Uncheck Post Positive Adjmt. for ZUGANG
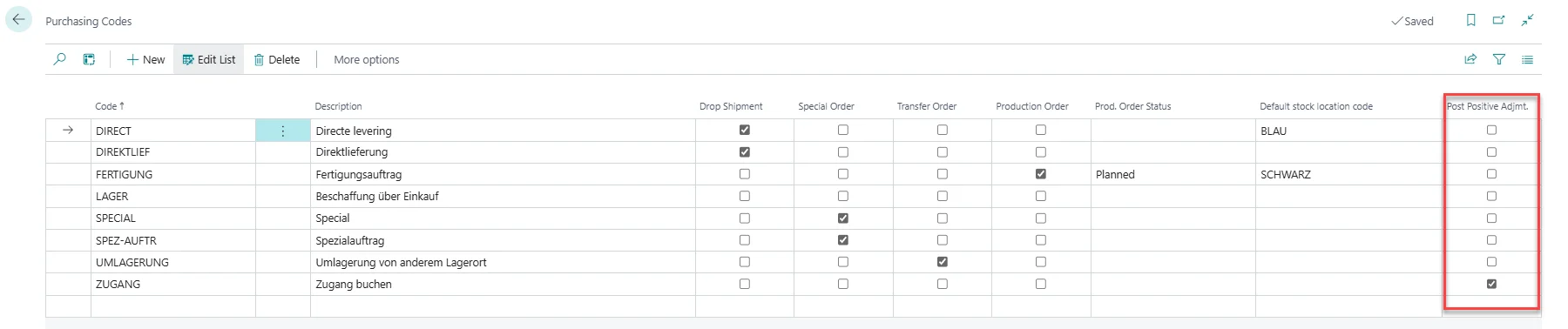Image resolution: width=1568 pixels, height=329 pixels. [1491, 284]
